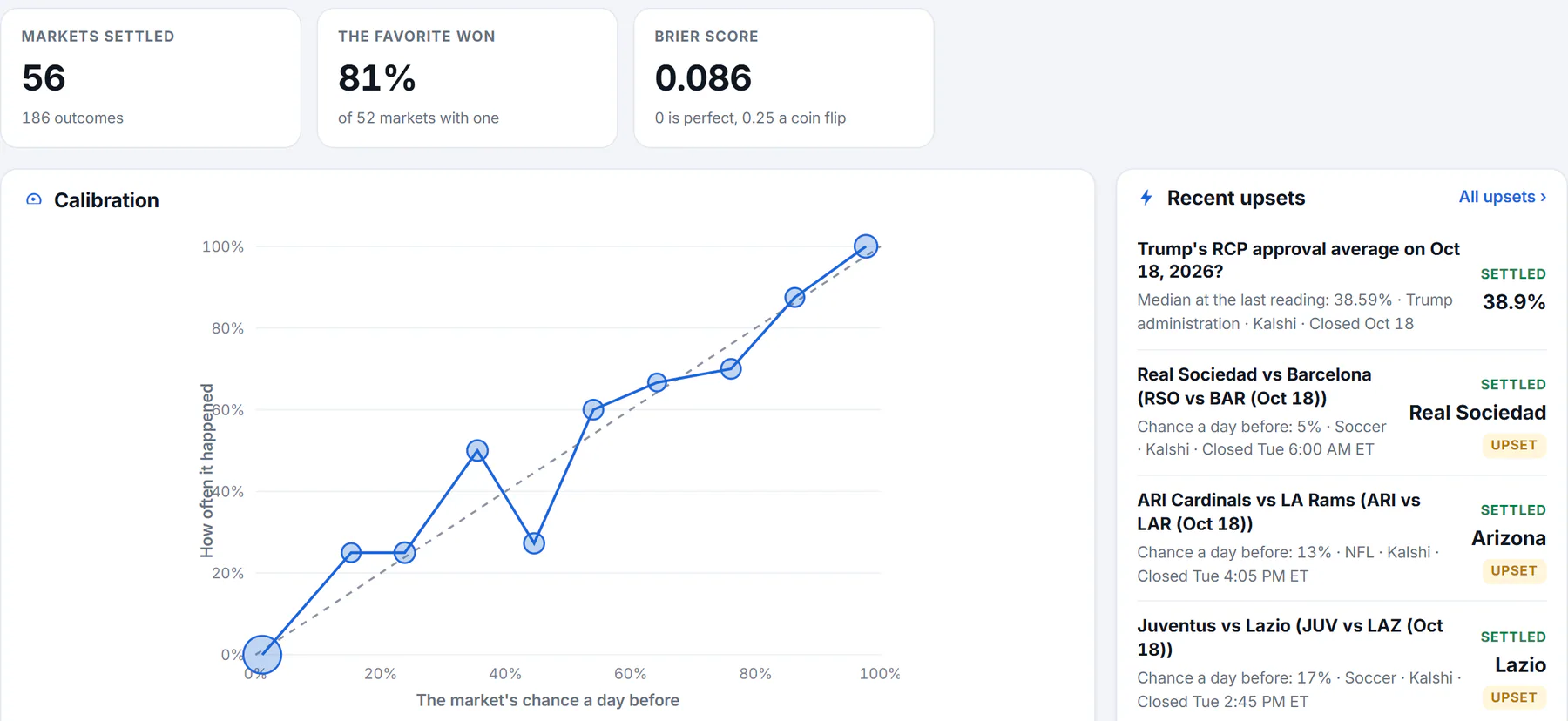Click the calibration dip point near 45%
The width and height of the screenshot is (1568, 721).
[534, 543]
